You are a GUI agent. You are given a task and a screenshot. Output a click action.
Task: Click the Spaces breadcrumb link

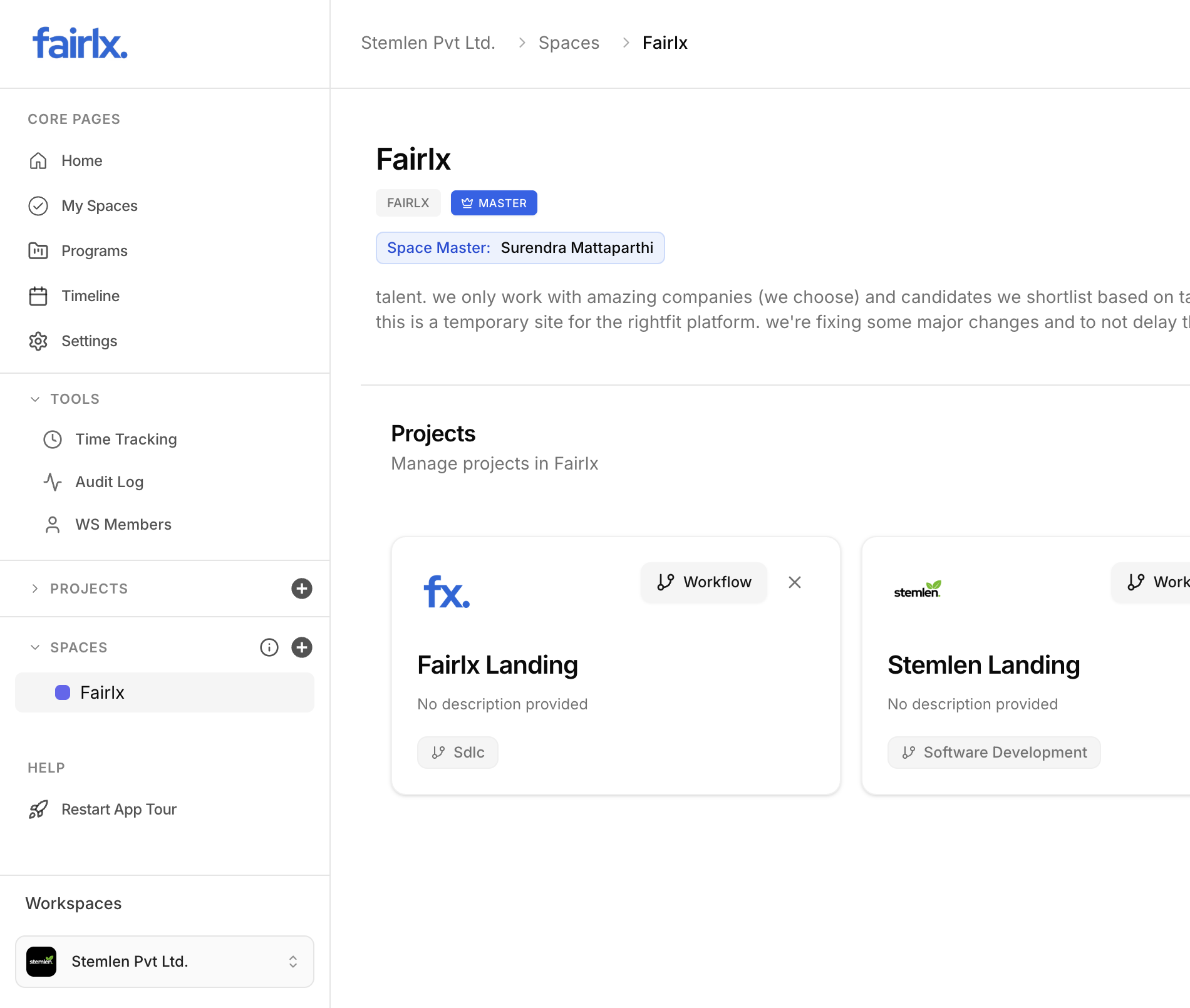[569, 43]
